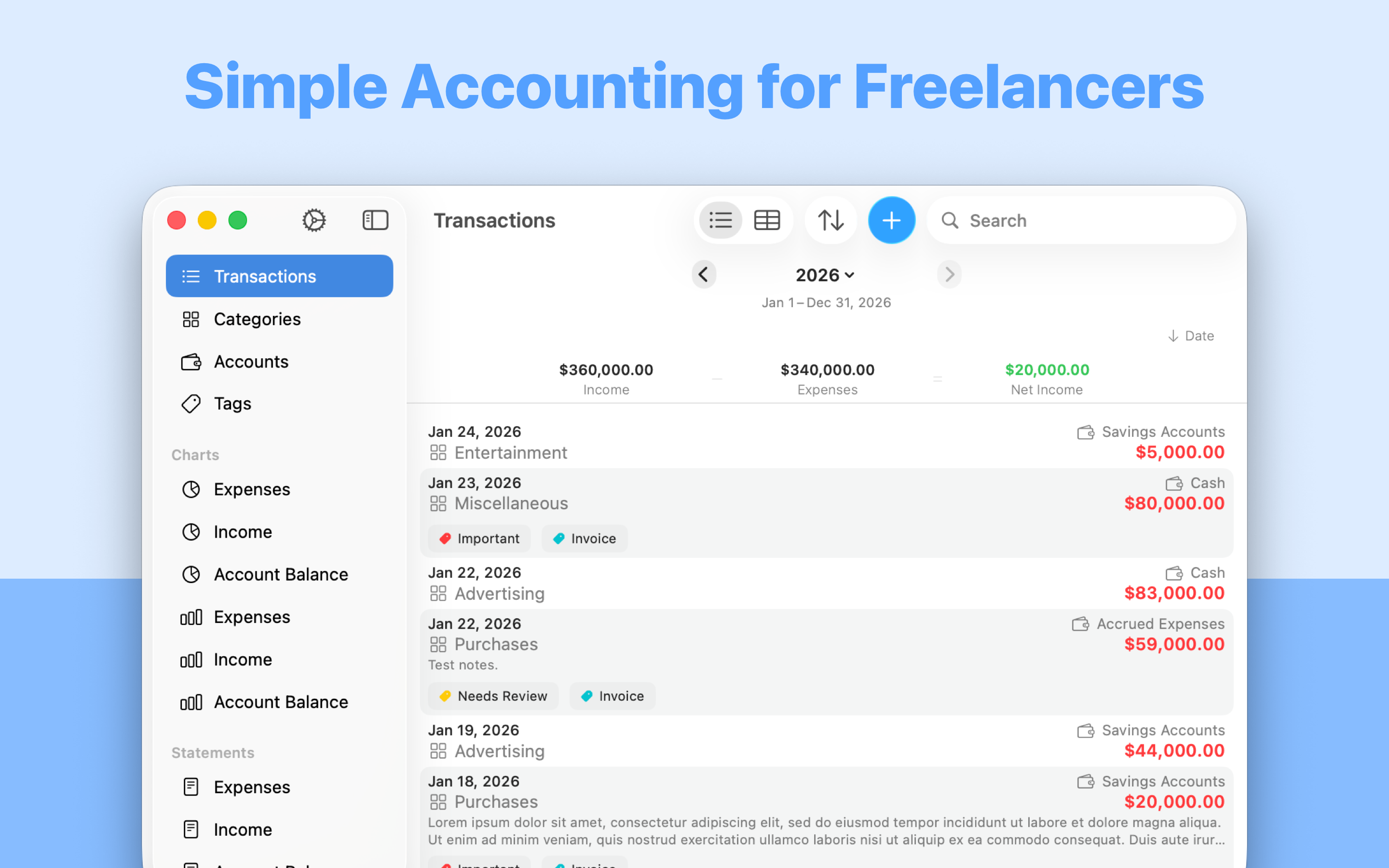Open the settings gear icon
This screenshot has height=868, width=1389.
pos(314,220)
